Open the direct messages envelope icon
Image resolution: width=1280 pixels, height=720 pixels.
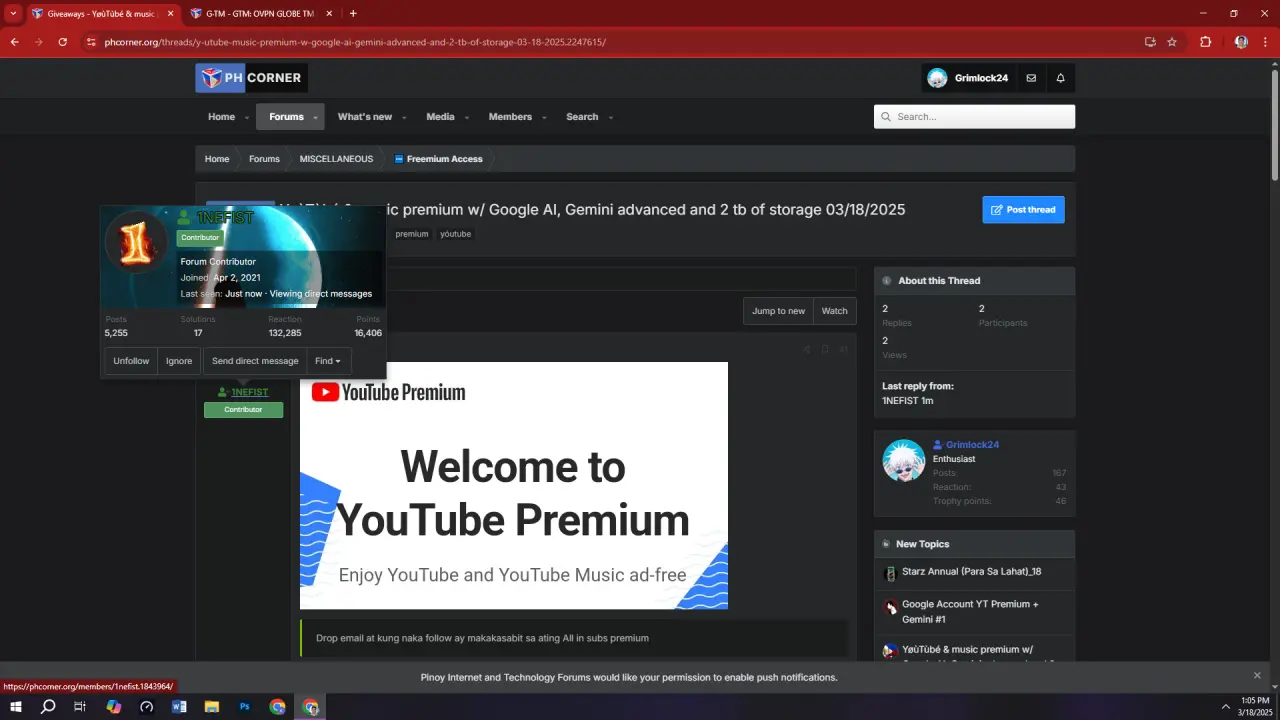pos(1031,78)
